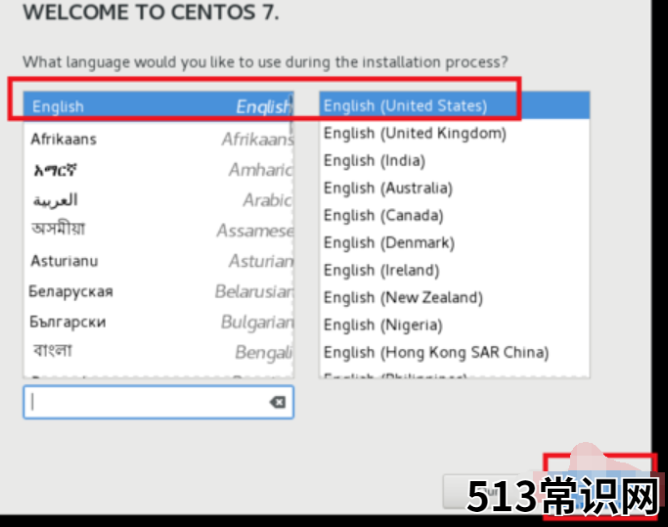Screen dimensions: 668x527
Task: Select English (Nigeria) locale
Action: click(x=455, y=325)
